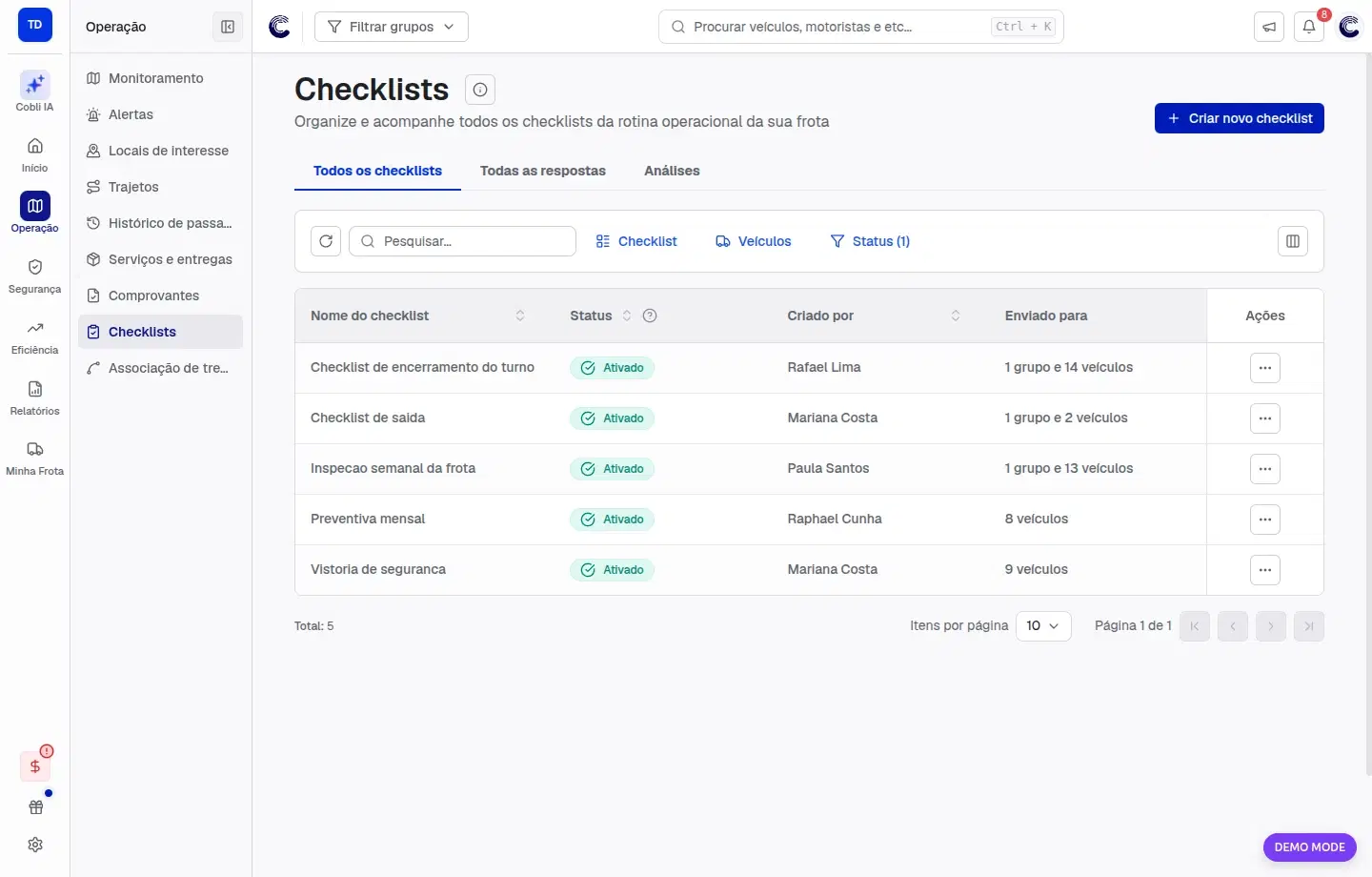The image size is (1372, 877).
Task: Collapse the Operação side panel
Action: coord(228,27)
